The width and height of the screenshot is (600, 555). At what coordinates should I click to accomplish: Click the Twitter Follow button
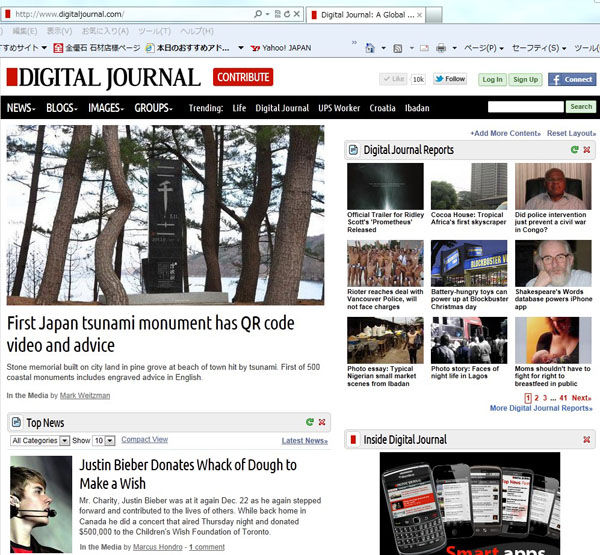450,79
